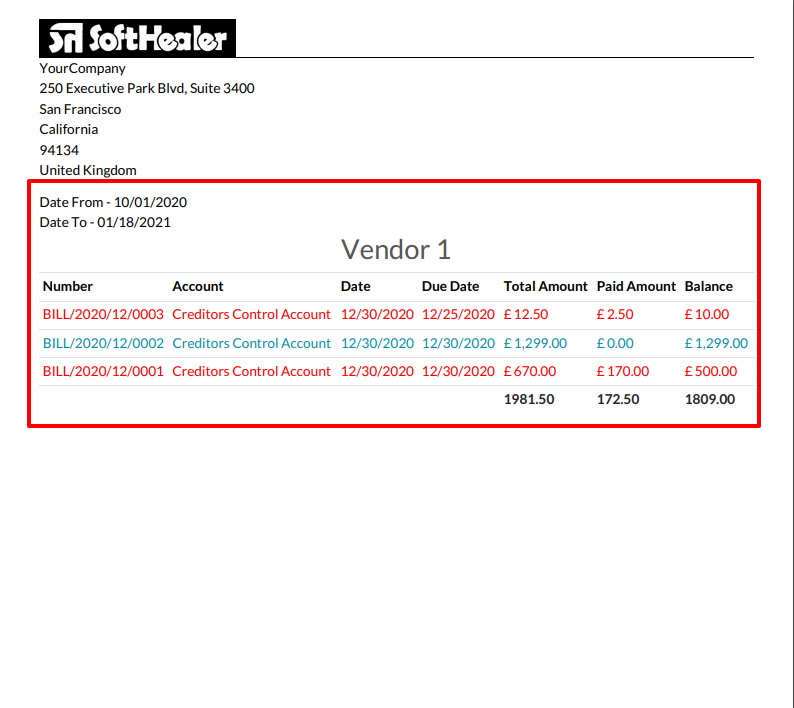Click the Date column header

tap(355, 287)
